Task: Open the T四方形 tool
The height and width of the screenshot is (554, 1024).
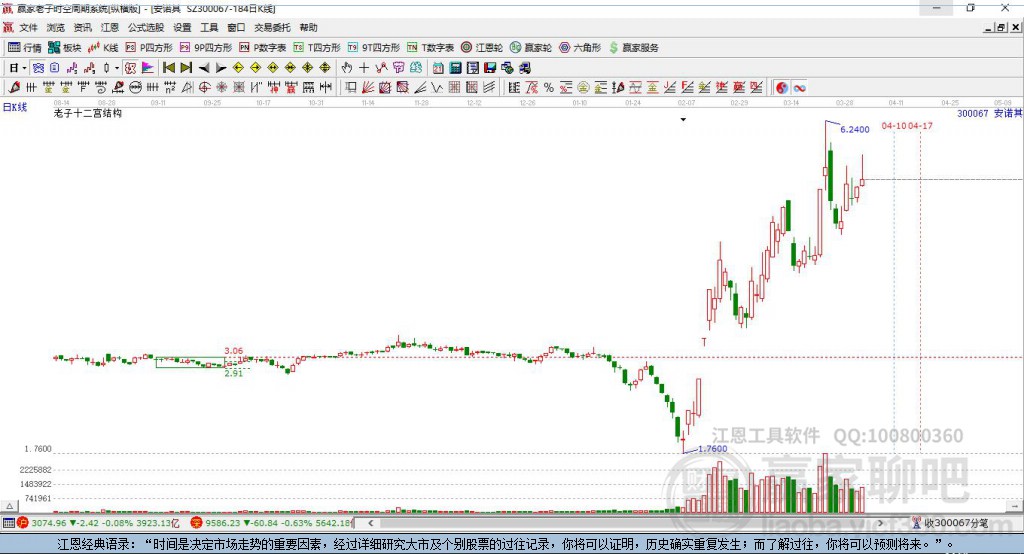Action: (x=317, y=48)
